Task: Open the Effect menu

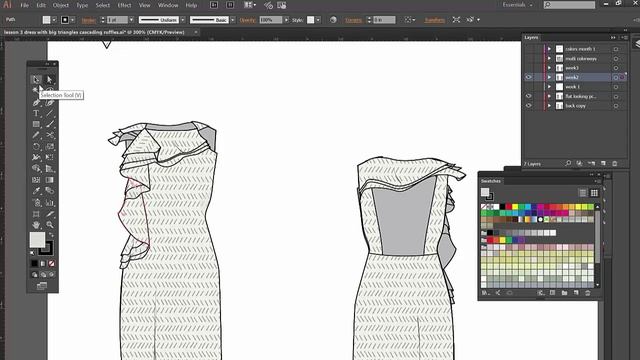Action: [x=124, y=5]
